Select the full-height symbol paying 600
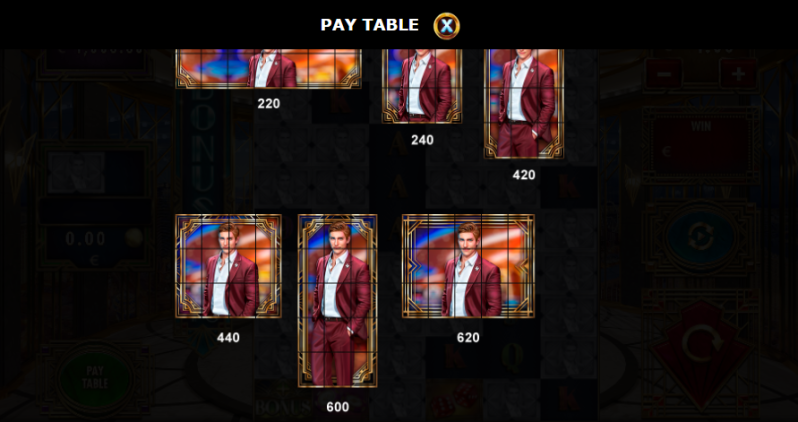Screen dimensions: 798x422 [337, 301]
